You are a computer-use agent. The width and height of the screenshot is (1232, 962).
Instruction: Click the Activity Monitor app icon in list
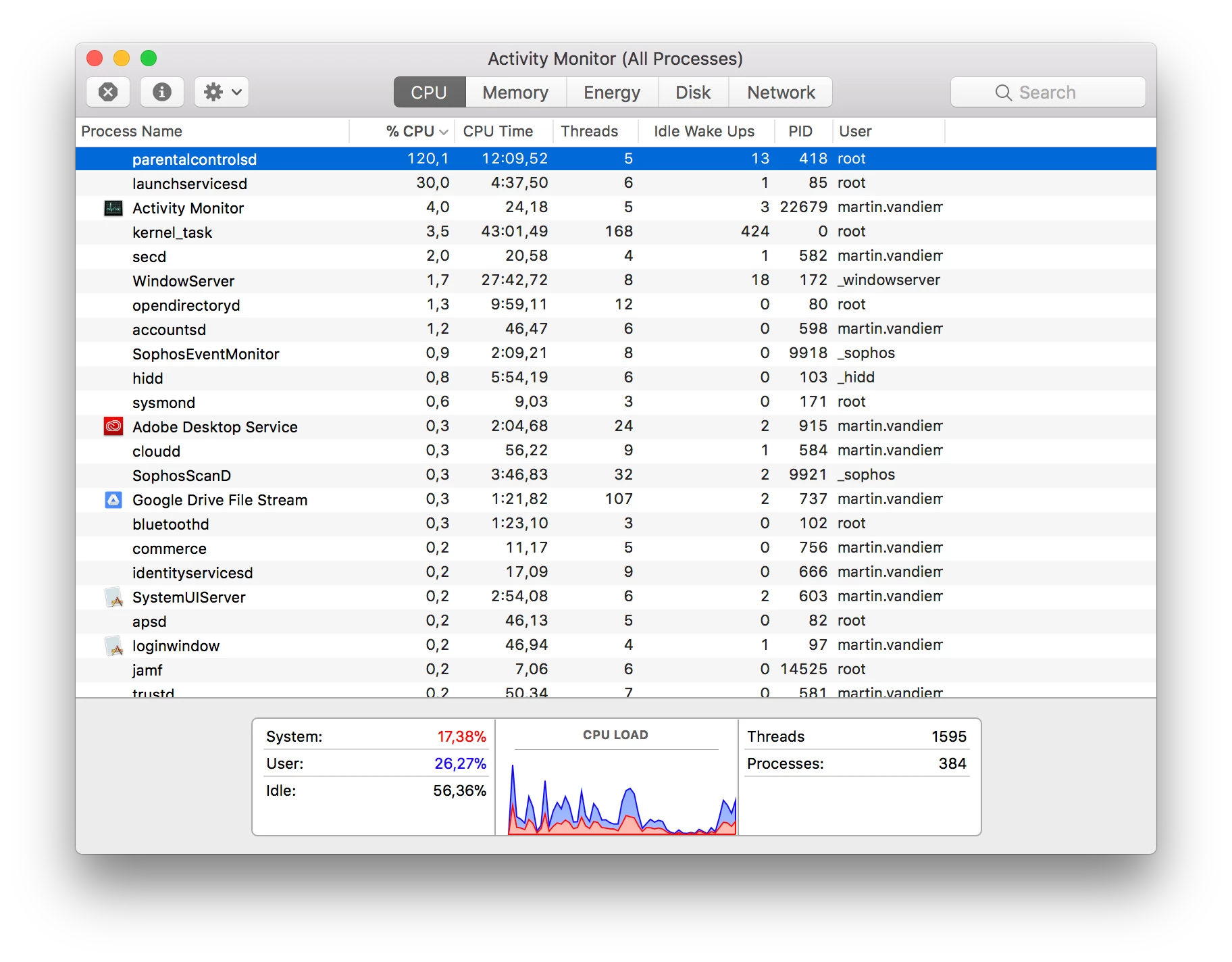click(113, 208)
